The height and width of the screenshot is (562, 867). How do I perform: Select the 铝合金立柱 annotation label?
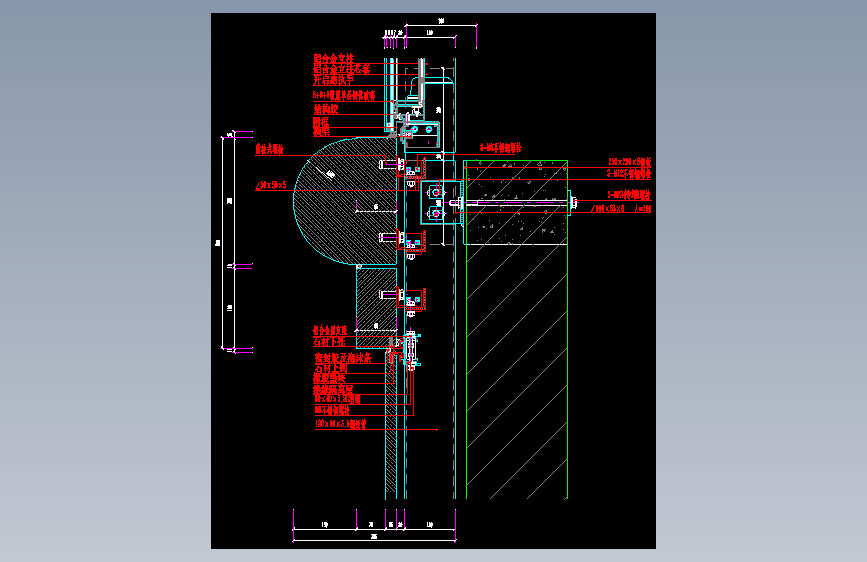333,59
